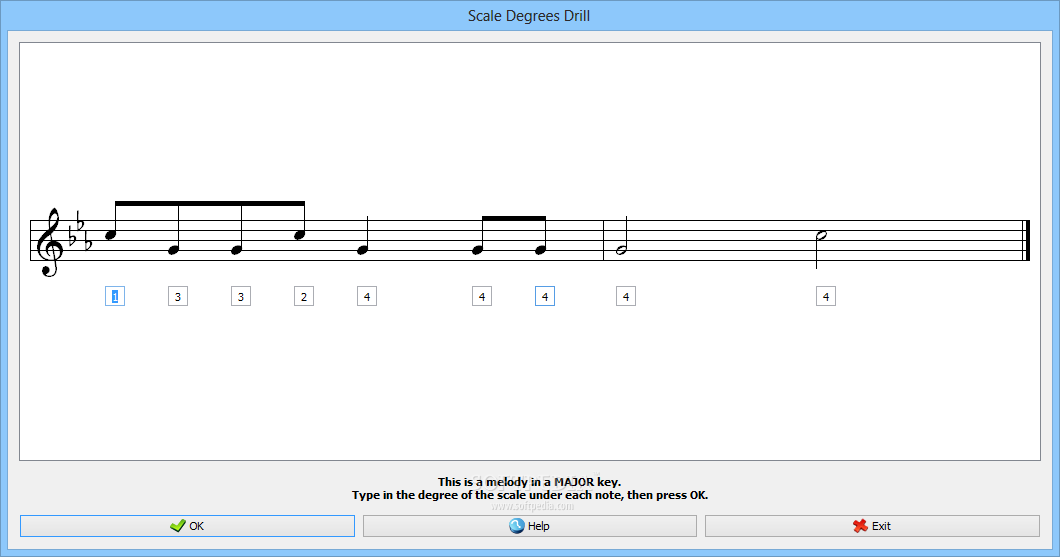This screenshot has height=557, width=1060.
Task: Select the degree box under the sixth note
Action: tap(481, 296)
